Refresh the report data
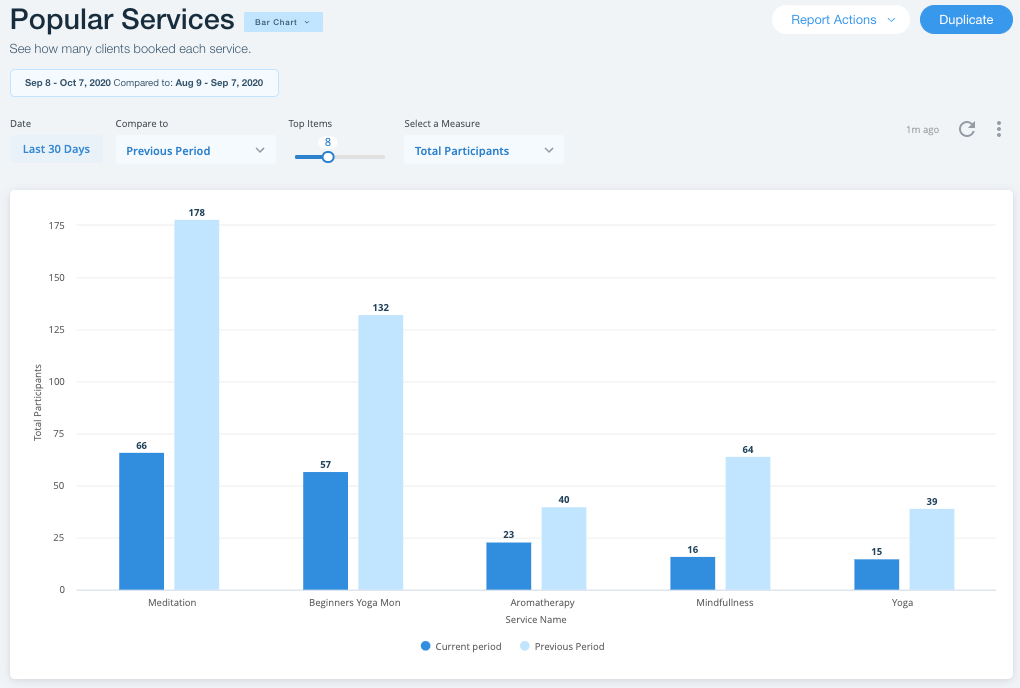Viewport: 1020px width, 688px height. (966, 129)
